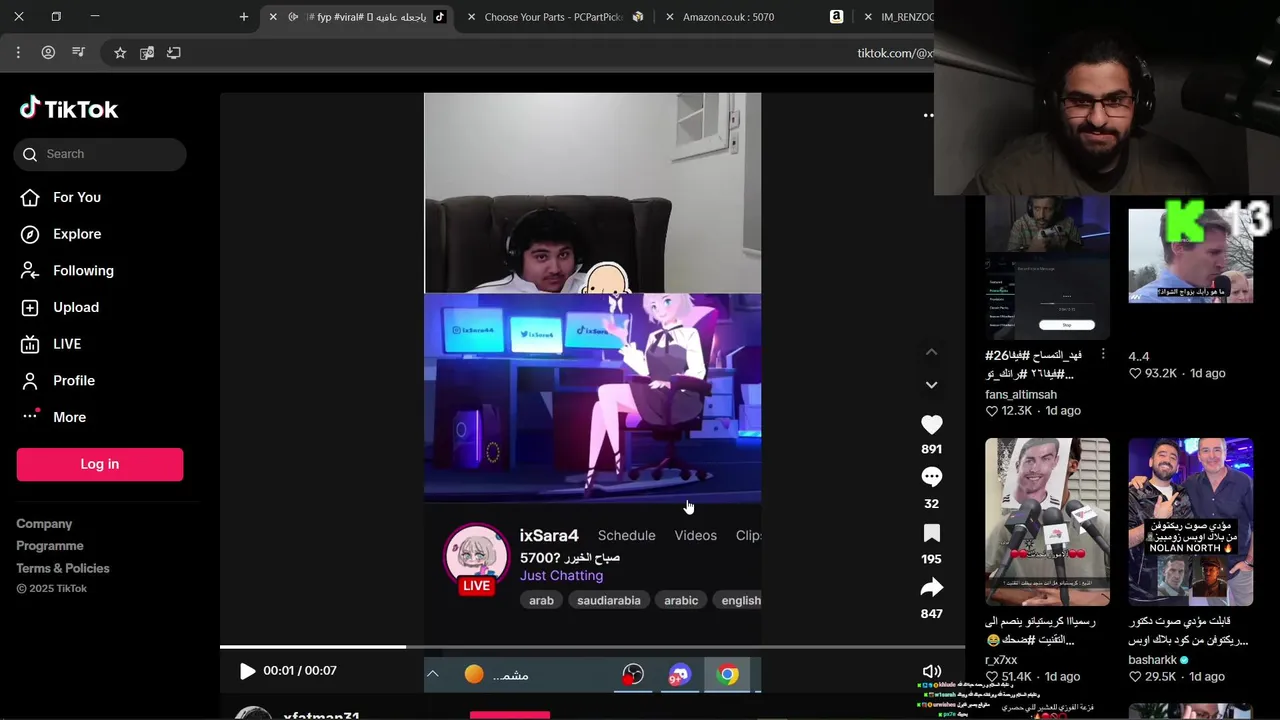This screenshot has height=720, width=1280.
Task: Expand the Company footer section
Action: coord(44,524)
